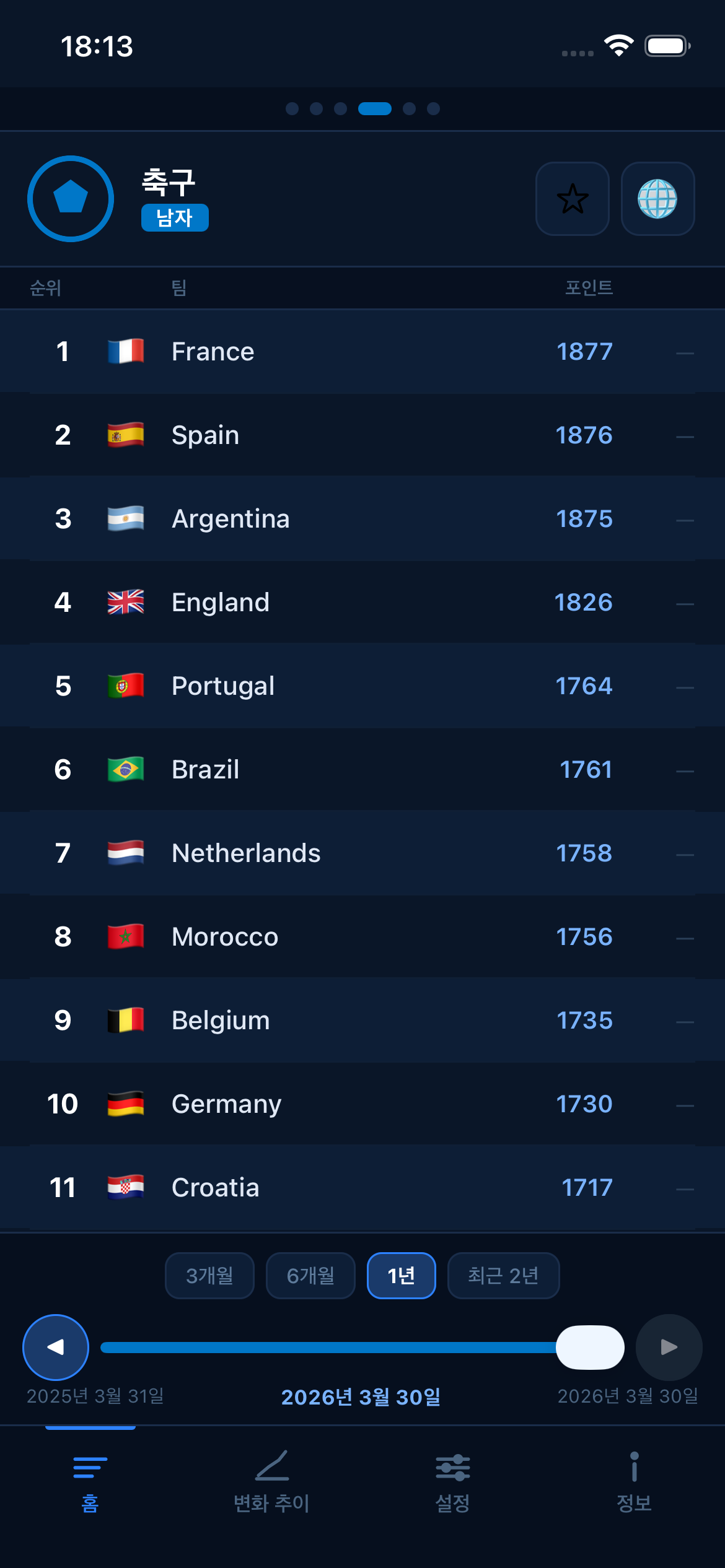The width and height of the screenshot is (725, 1568).
Task: Tap the star favorite icon
Action: pos(572,199)
